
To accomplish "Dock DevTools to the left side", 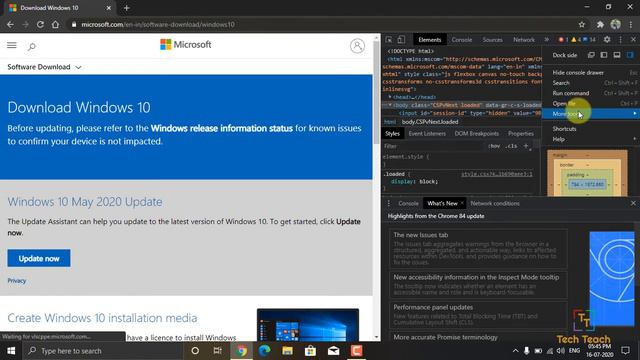I will [604, 55].
